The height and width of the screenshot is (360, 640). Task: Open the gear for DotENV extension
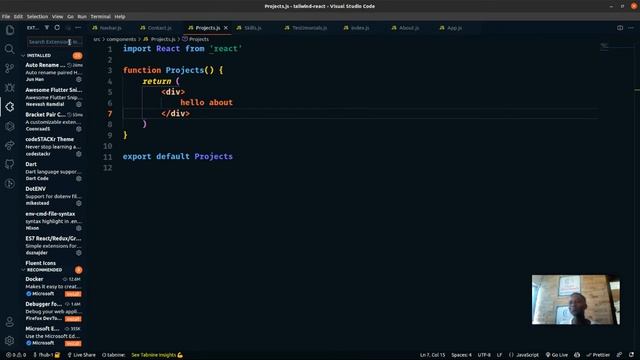pyautogui.click(x=79, y=203)
